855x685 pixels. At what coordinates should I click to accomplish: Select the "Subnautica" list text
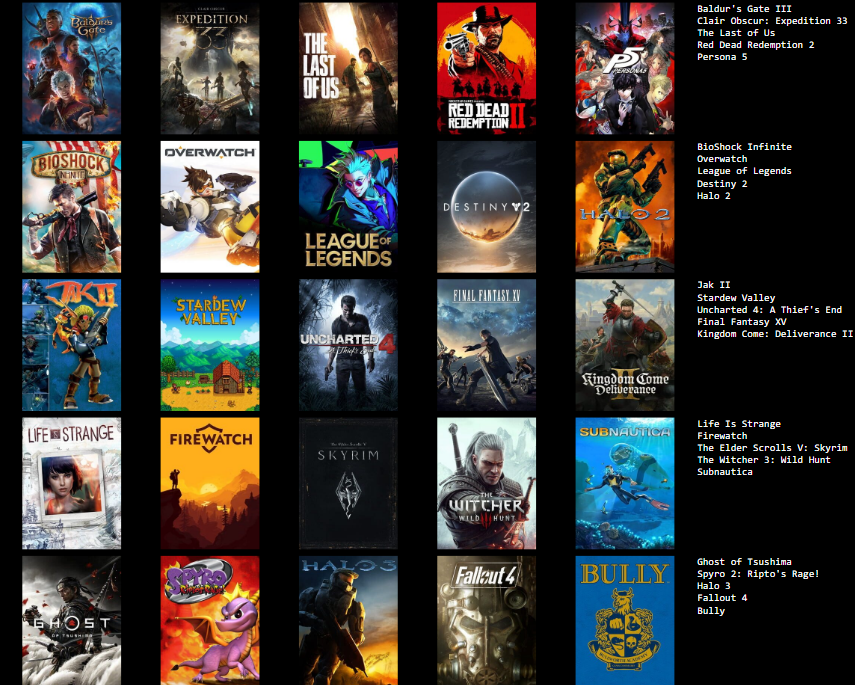(x=725, y=472)
